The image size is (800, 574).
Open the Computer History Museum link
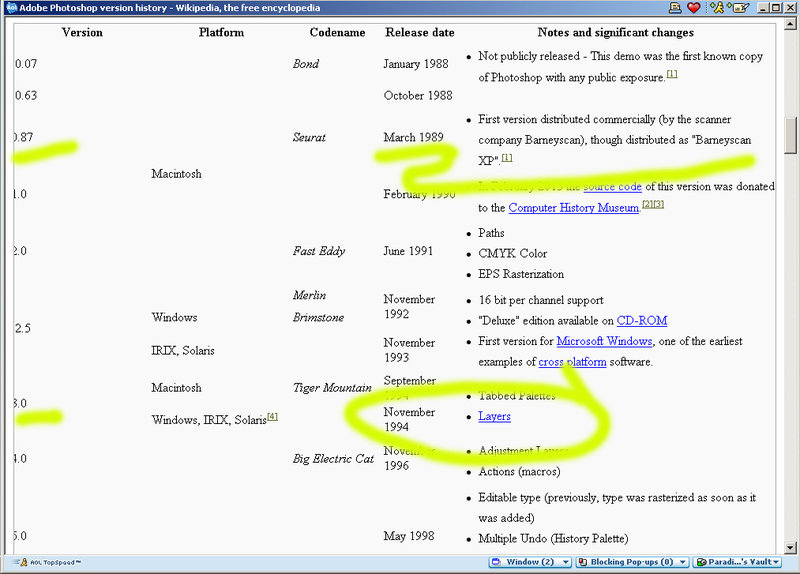(573, 208)
